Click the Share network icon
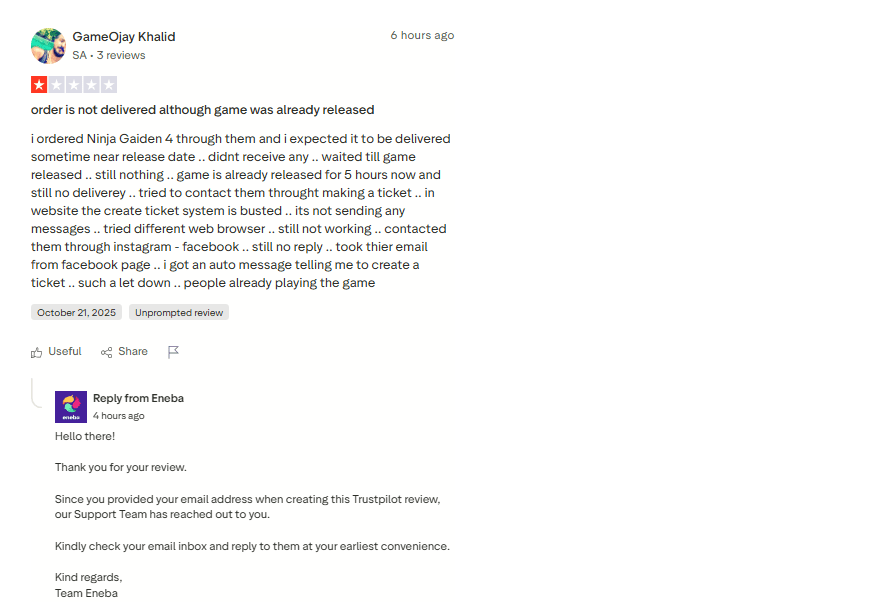Screen dimensions: 894x606 tap(107, 352)
